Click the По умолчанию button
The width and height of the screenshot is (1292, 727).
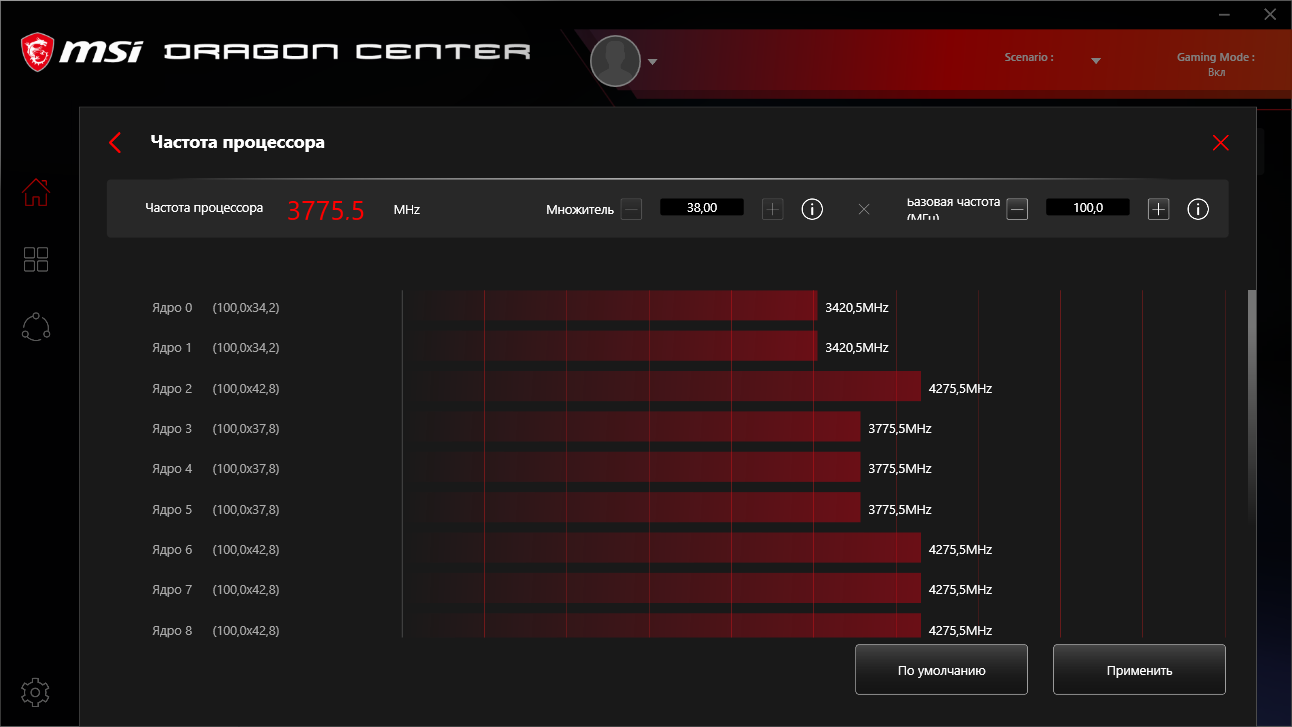tap(941, 670)
